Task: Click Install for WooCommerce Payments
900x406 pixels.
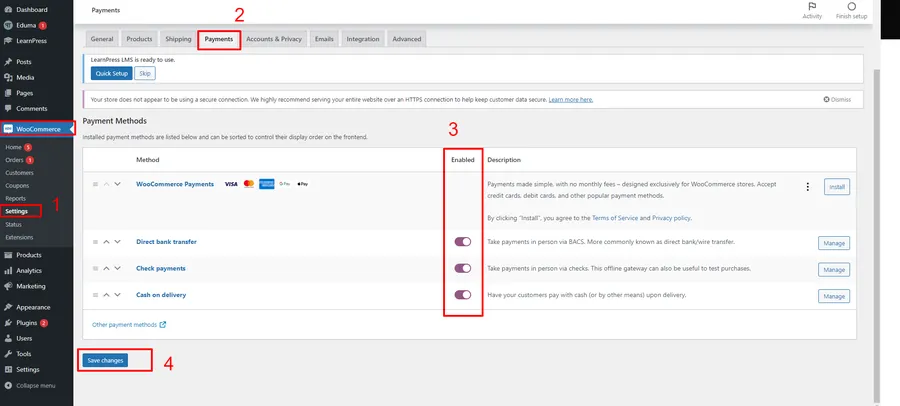Action: (837, 187)
